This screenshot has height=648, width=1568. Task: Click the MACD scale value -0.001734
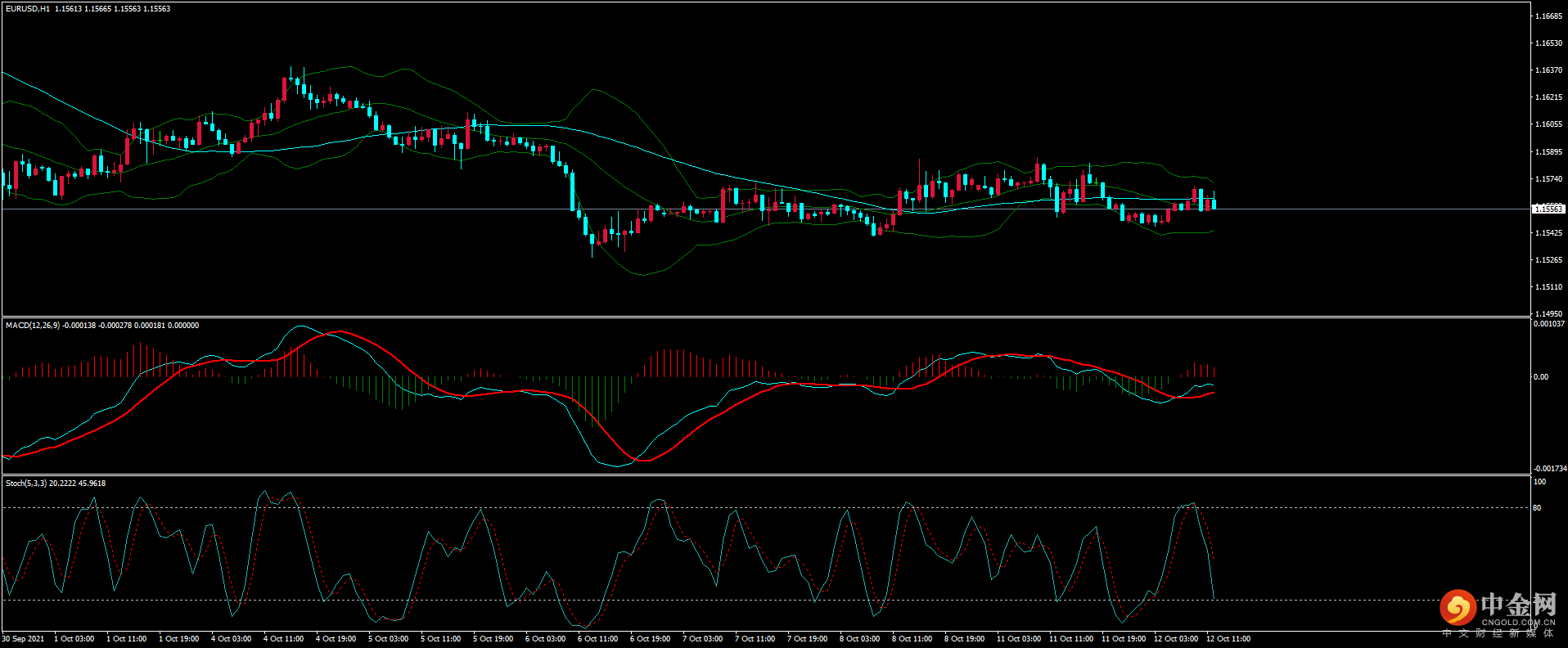click(x=1549, y=469)
